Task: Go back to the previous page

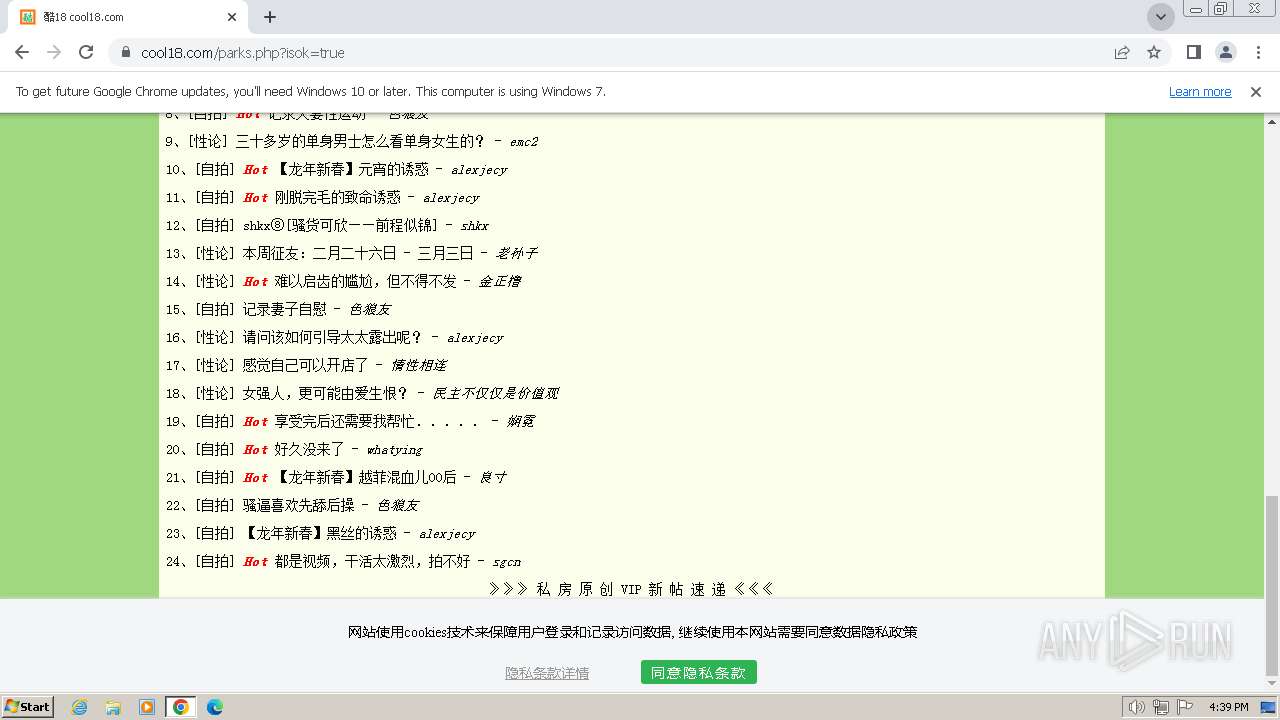Action: 22,52
